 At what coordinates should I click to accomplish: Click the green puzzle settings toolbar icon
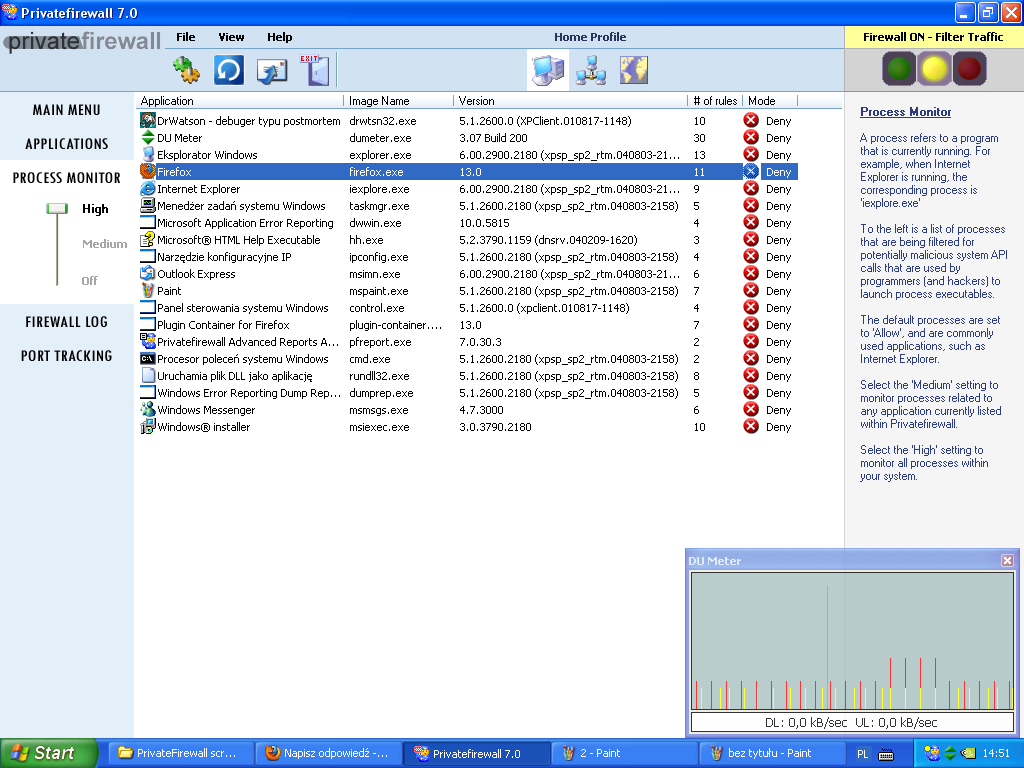(x=186, y=70)
